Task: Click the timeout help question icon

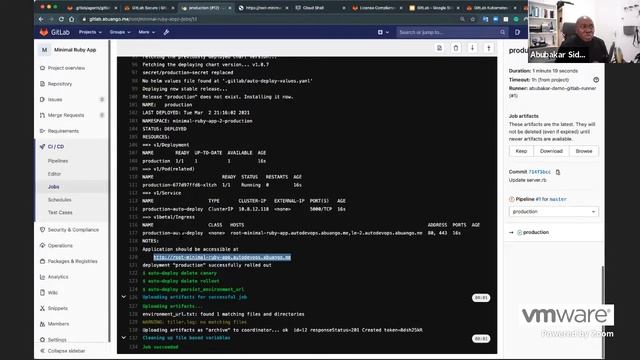Action: (x=596, y=80)
